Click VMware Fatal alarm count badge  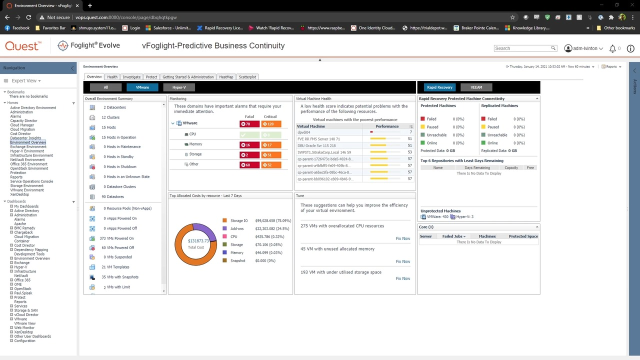[249, 124]
